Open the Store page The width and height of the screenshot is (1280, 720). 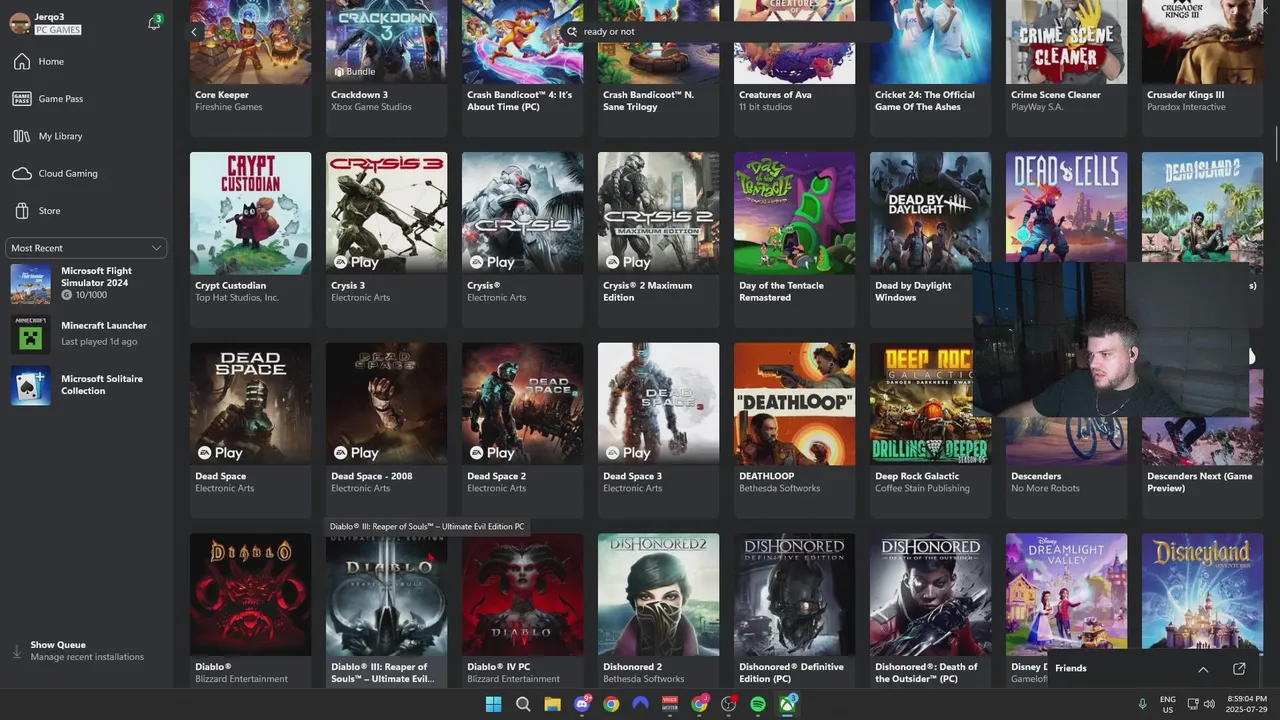84,211
